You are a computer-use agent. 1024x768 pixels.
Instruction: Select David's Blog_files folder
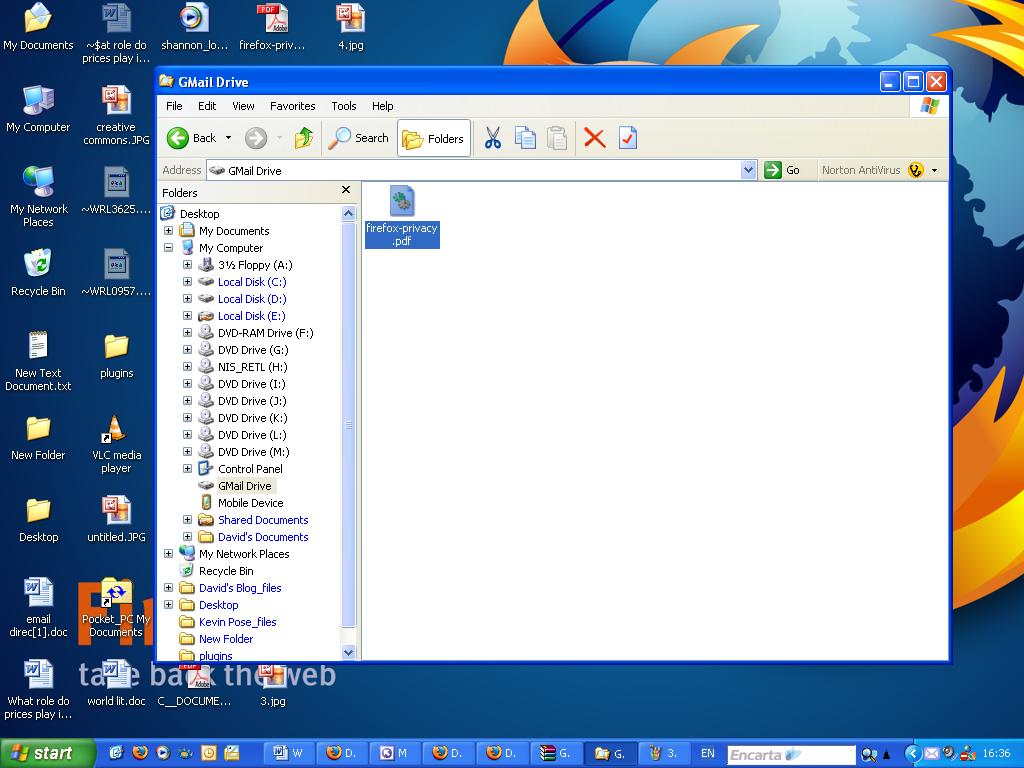(240, 588)
